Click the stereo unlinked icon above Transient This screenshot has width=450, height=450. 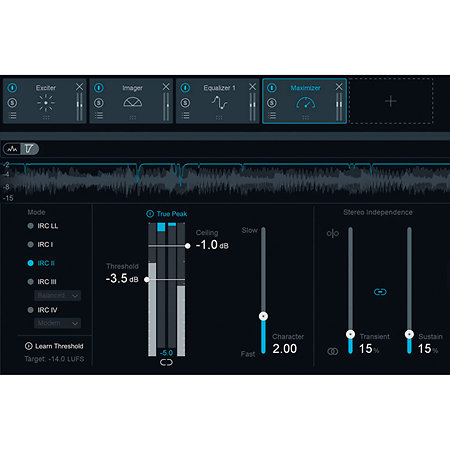point(333,233)
